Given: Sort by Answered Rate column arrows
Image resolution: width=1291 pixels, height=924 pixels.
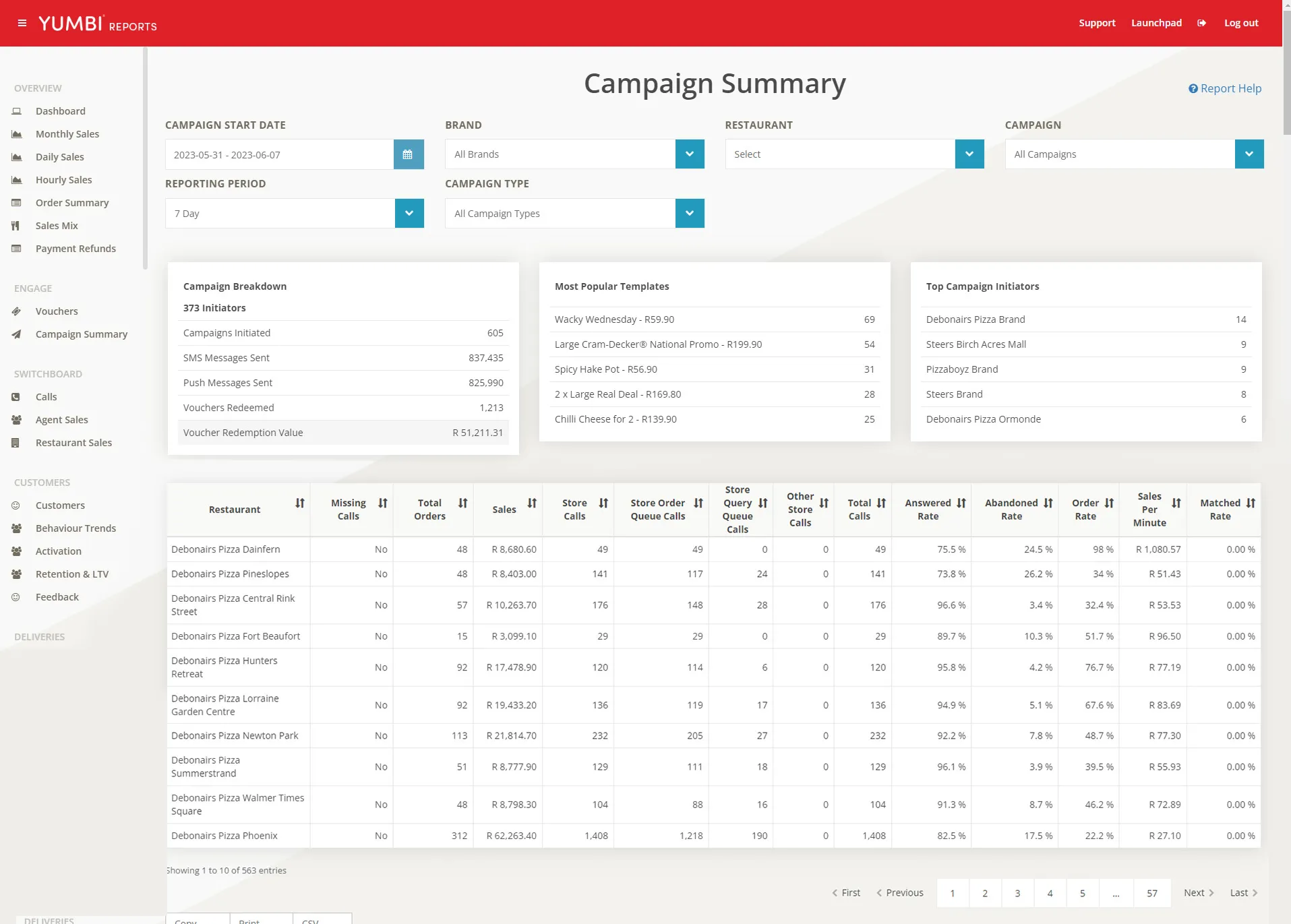Looking at the screenshot, I should pyautogui.click(x=961, y=503).
